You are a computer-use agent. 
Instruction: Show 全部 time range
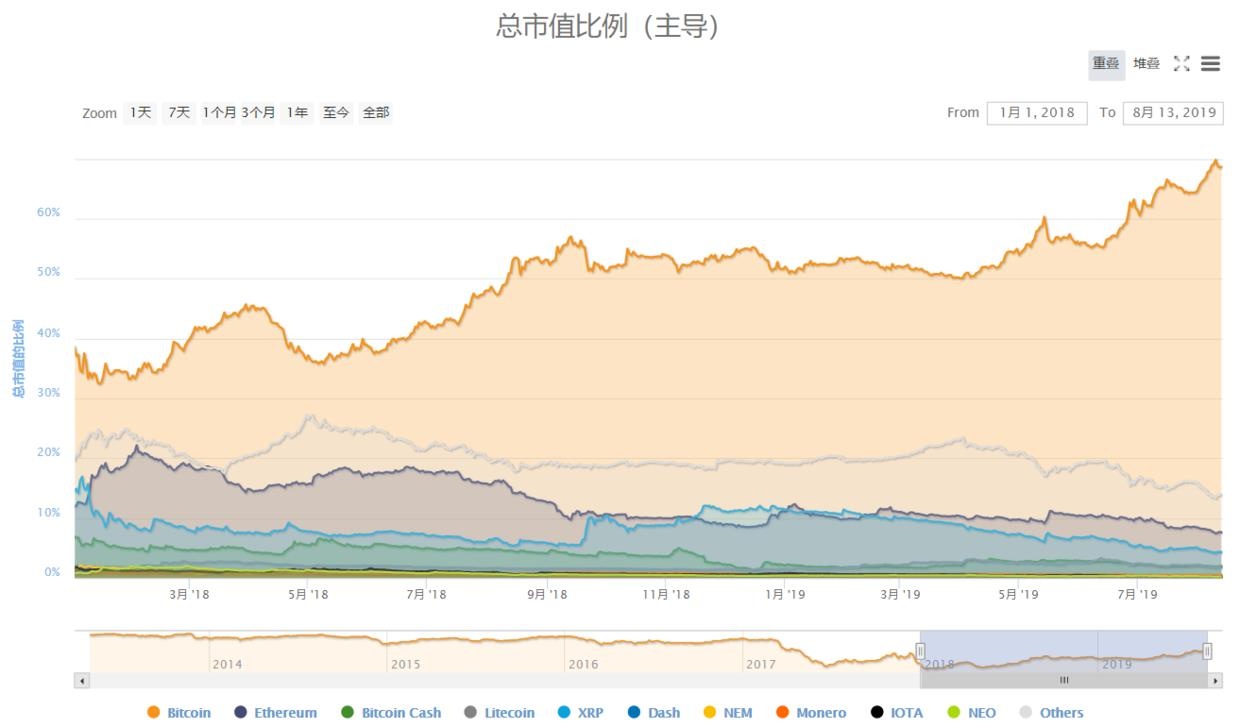pos(376,113)
